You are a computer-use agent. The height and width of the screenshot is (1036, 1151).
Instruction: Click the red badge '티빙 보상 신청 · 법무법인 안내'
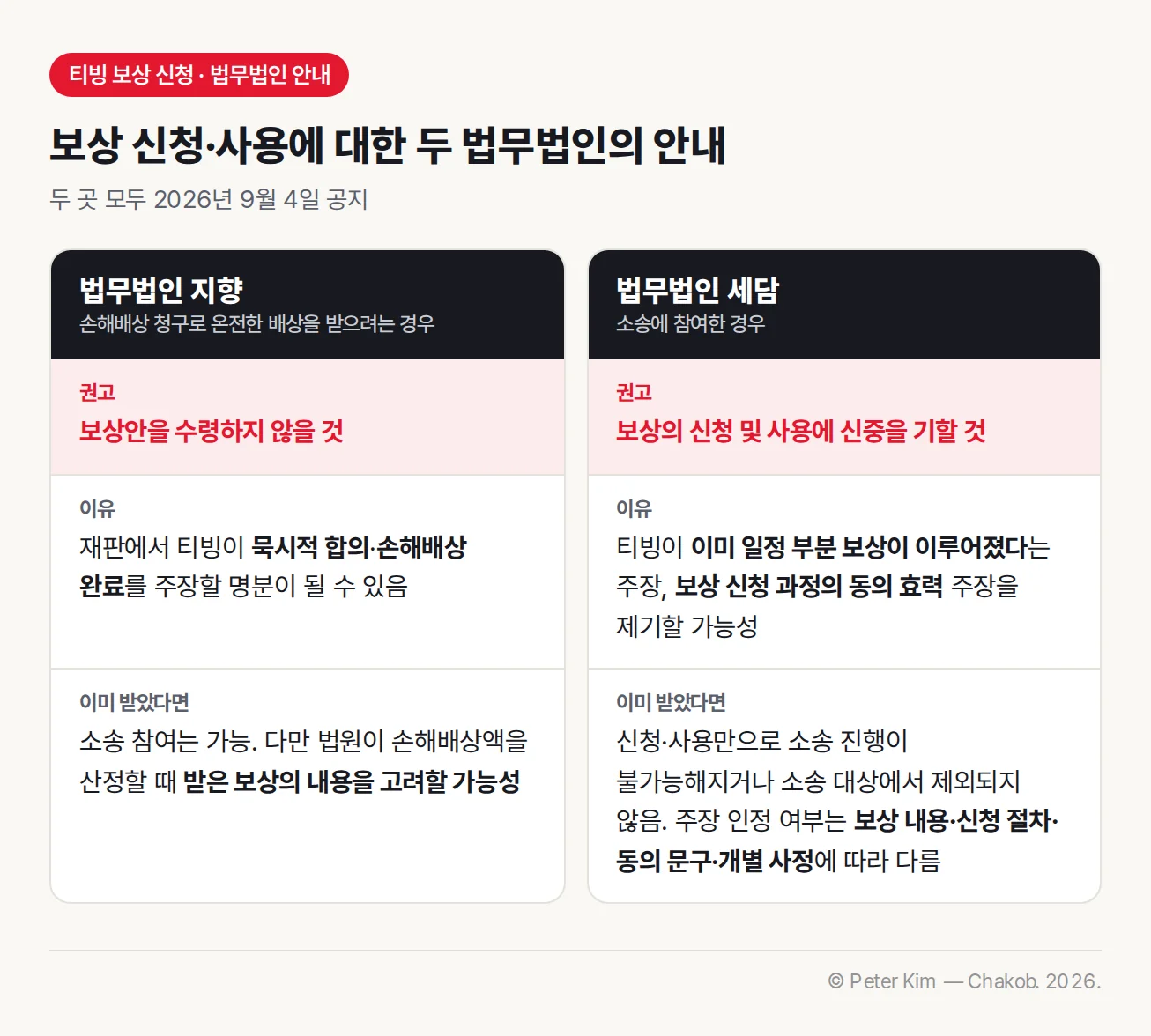199,75
